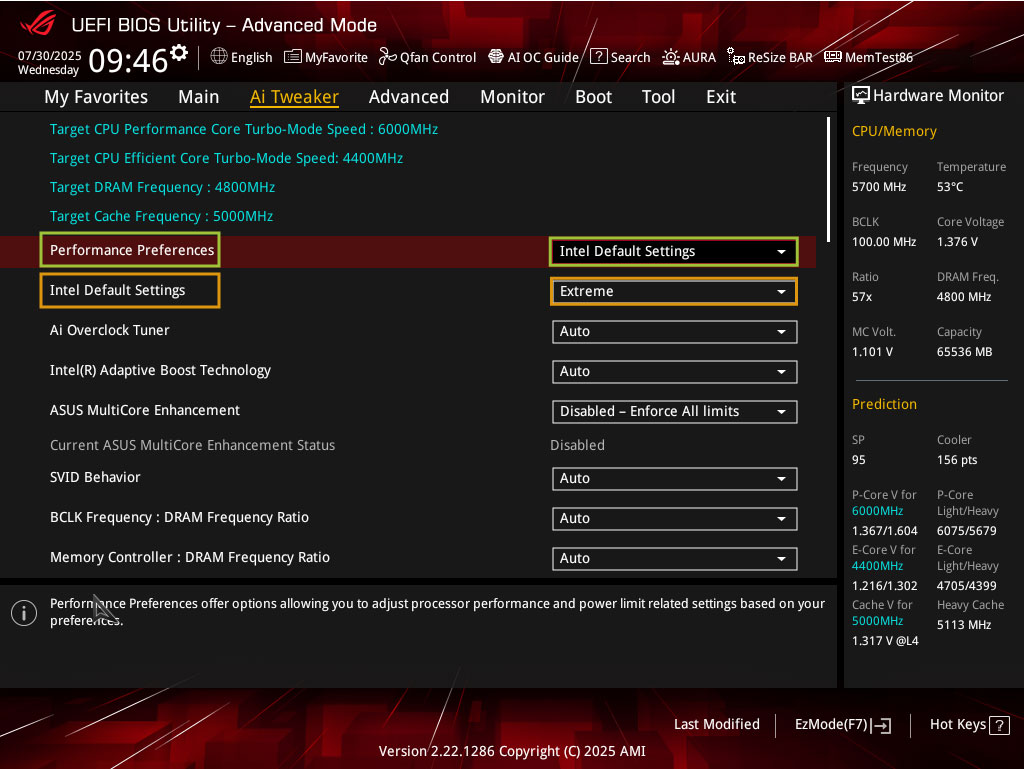Click the English language globe icon

point(219,57)
